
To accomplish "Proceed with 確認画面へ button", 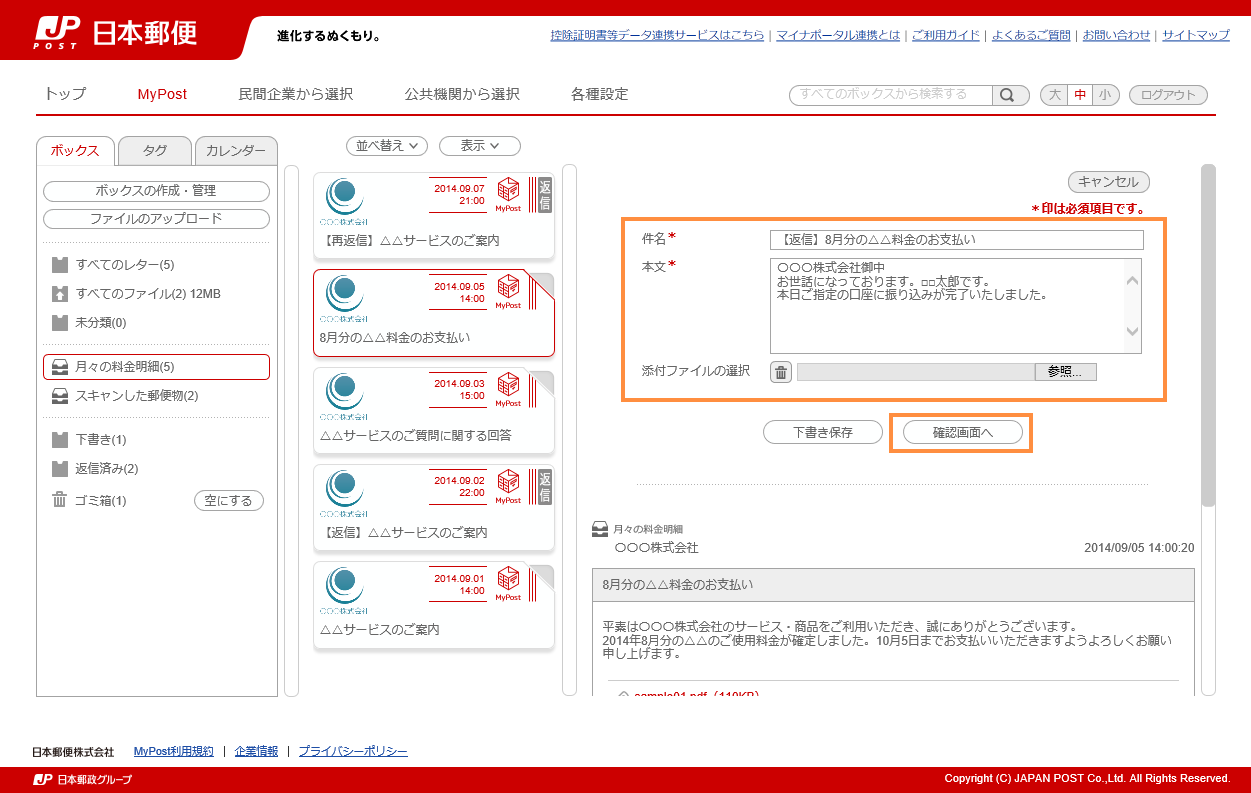I will [963, 433].
